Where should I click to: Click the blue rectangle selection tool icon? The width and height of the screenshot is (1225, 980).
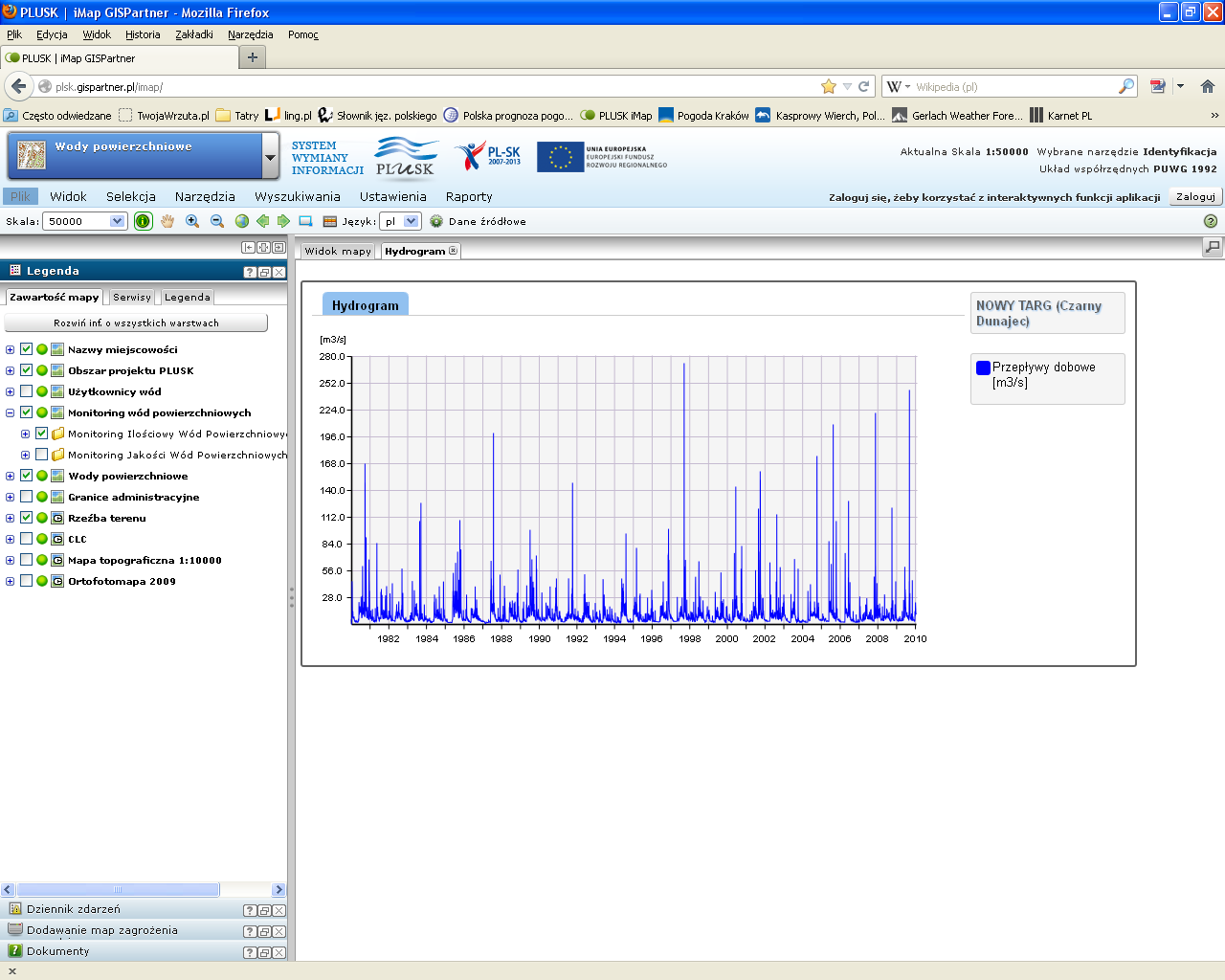(x=305, y=221)
